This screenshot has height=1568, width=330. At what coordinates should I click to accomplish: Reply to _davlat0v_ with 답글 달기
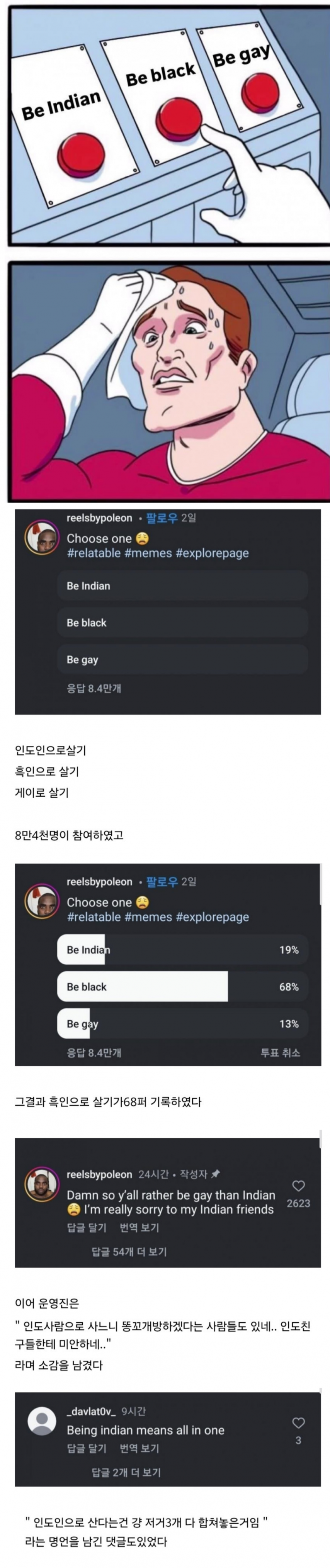87,1448
